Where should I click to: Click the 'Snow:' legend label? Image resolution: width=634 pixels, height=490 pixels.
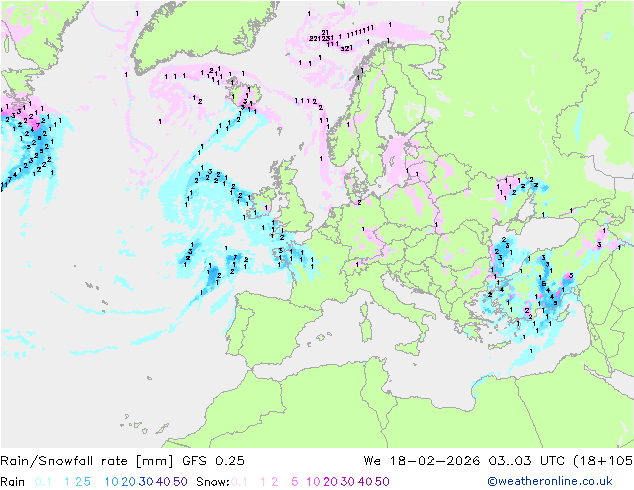213,482
